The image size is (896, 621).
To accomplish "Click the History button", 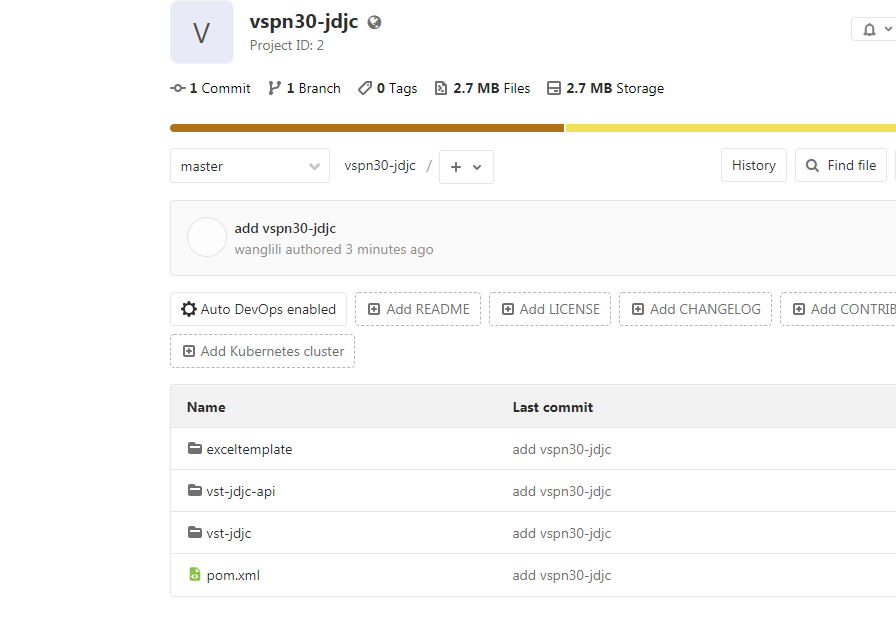I will [x=753, y=165].
